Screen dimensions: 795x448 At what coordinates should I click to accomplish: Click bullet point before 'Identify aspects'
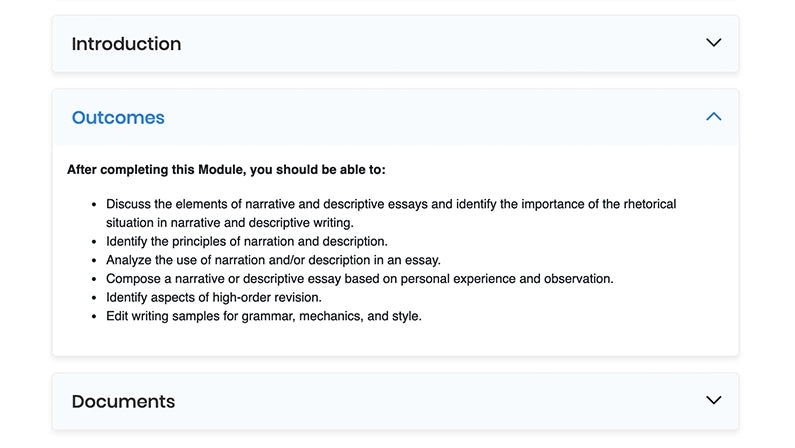point(95,298)
